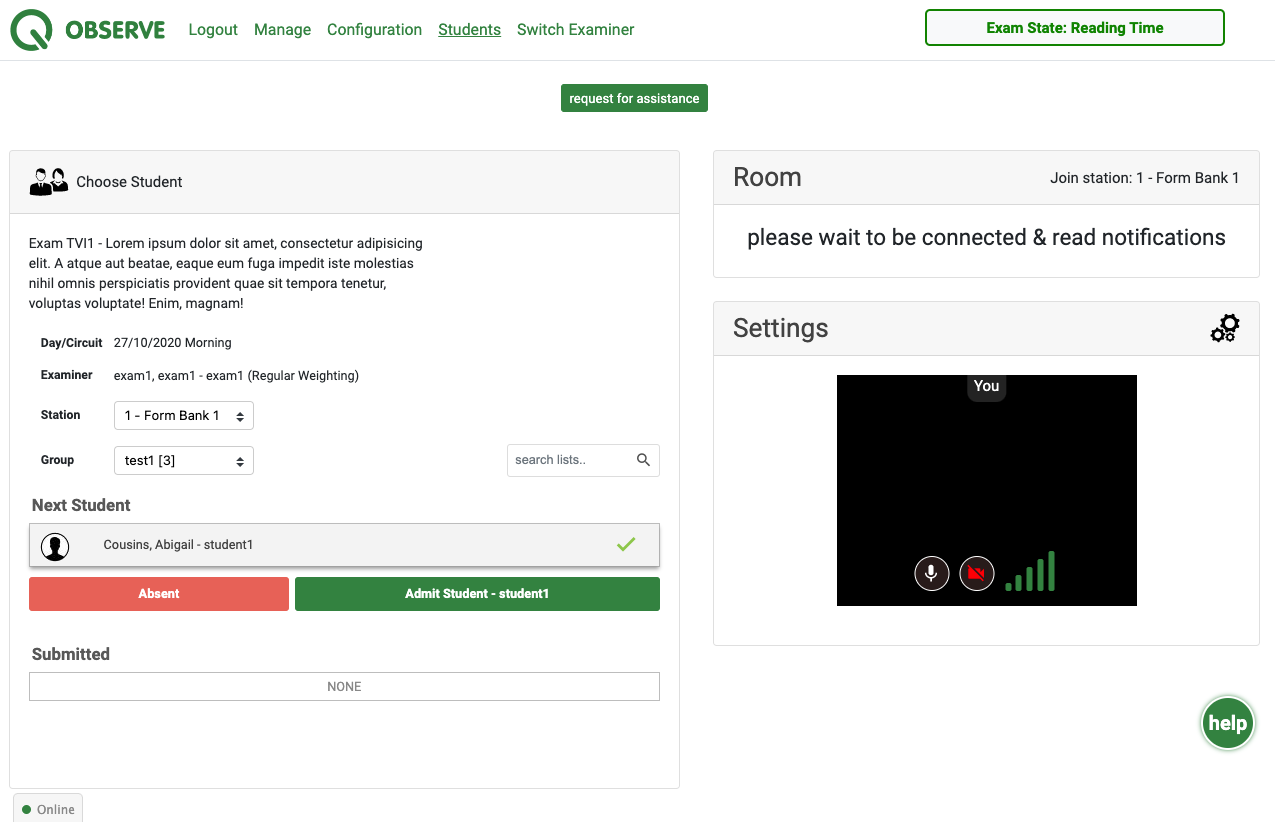Click Join station: 1 - Form Bank 1 text

click(1144, 178)
